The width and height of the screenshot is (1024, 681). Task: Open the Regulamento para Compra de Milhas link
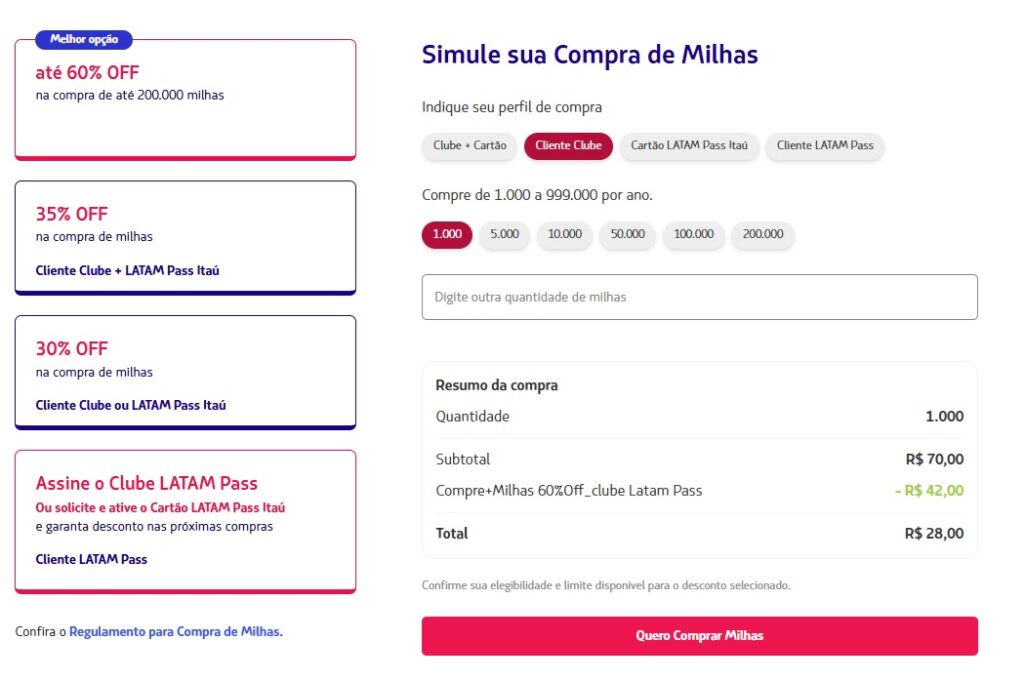pyautogui.click(x=175, y=632)
